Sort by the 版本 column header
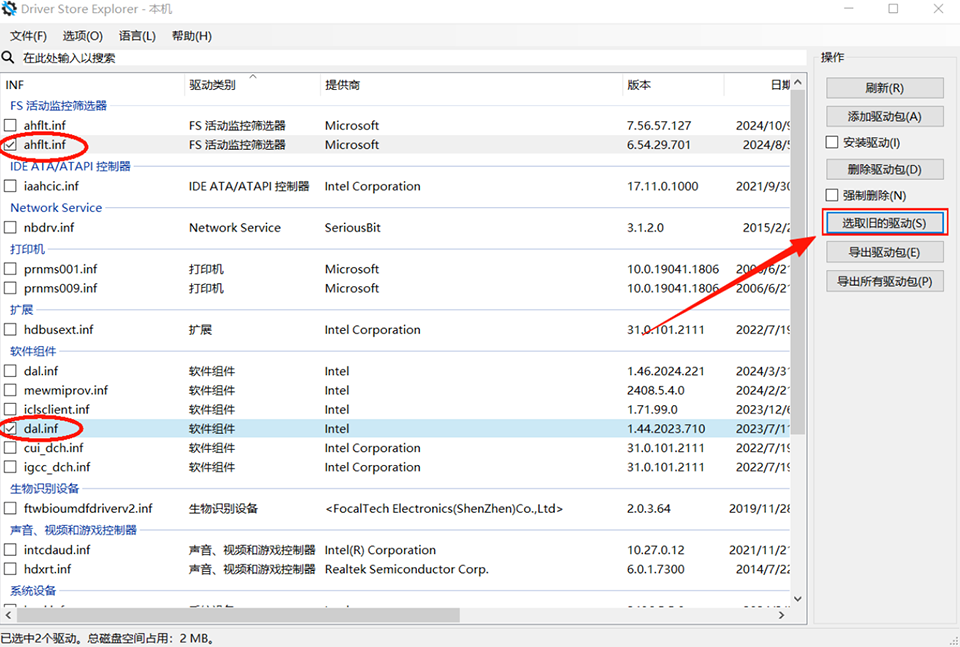The image size is (960, 647). 673,85
